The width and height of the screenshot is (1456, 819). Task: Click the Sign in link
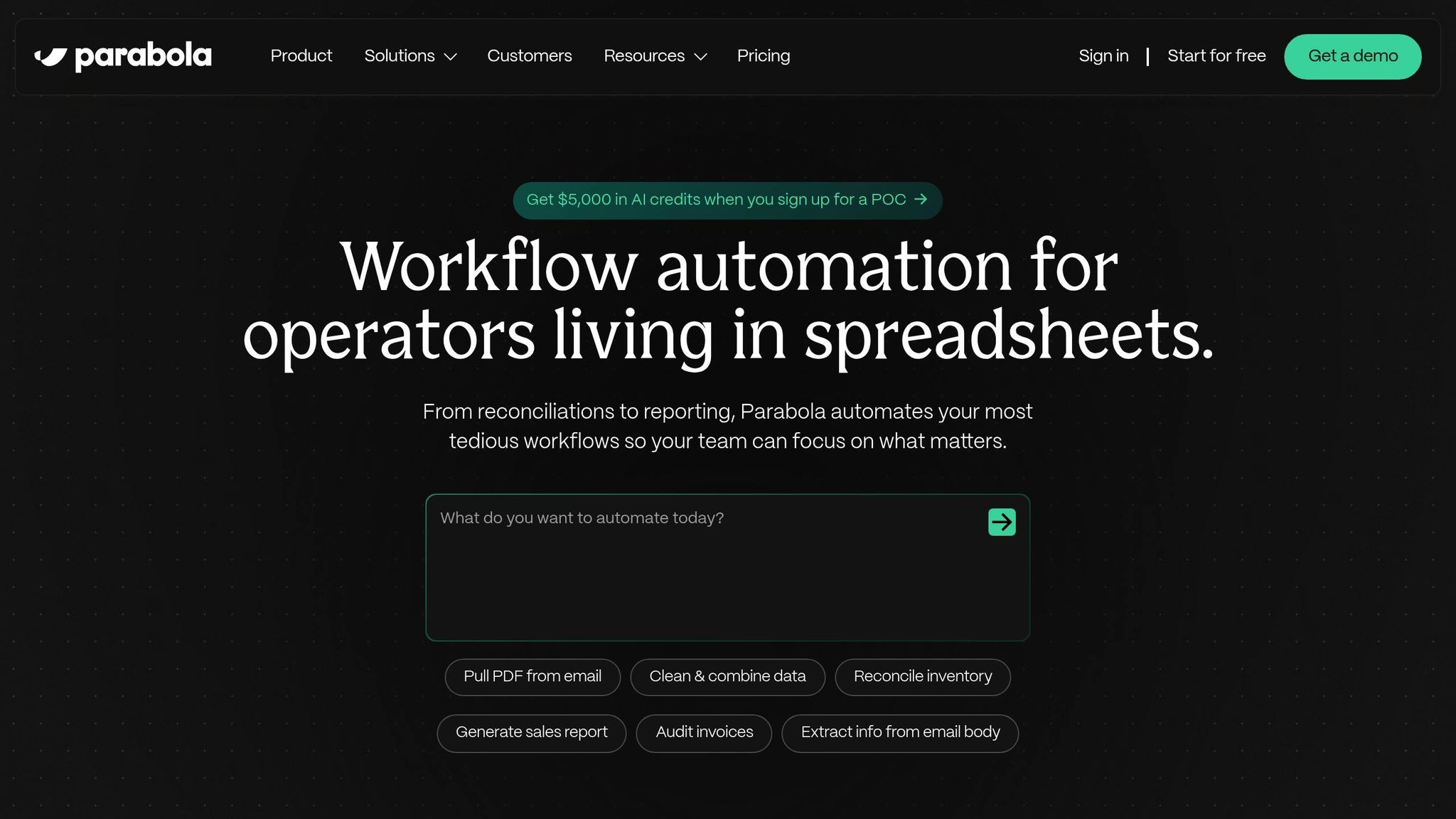(x=1103, y=56)
